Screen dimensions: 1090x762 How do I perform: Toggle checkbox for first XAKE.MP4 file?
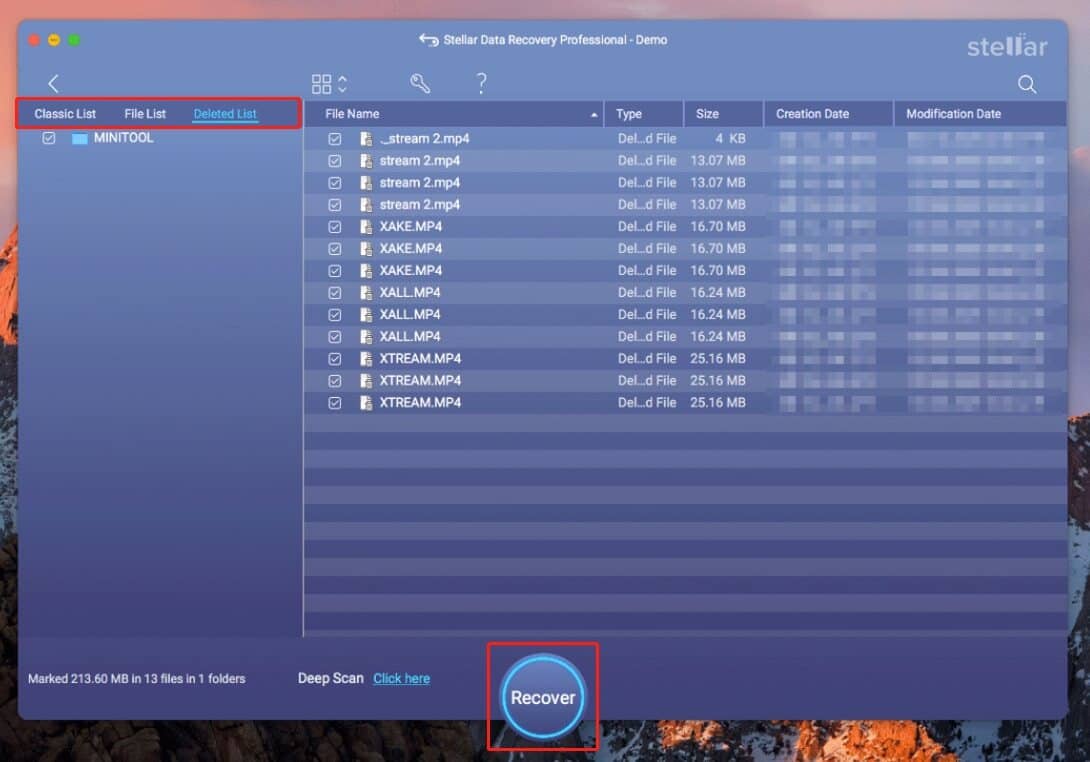coord(335,227)
